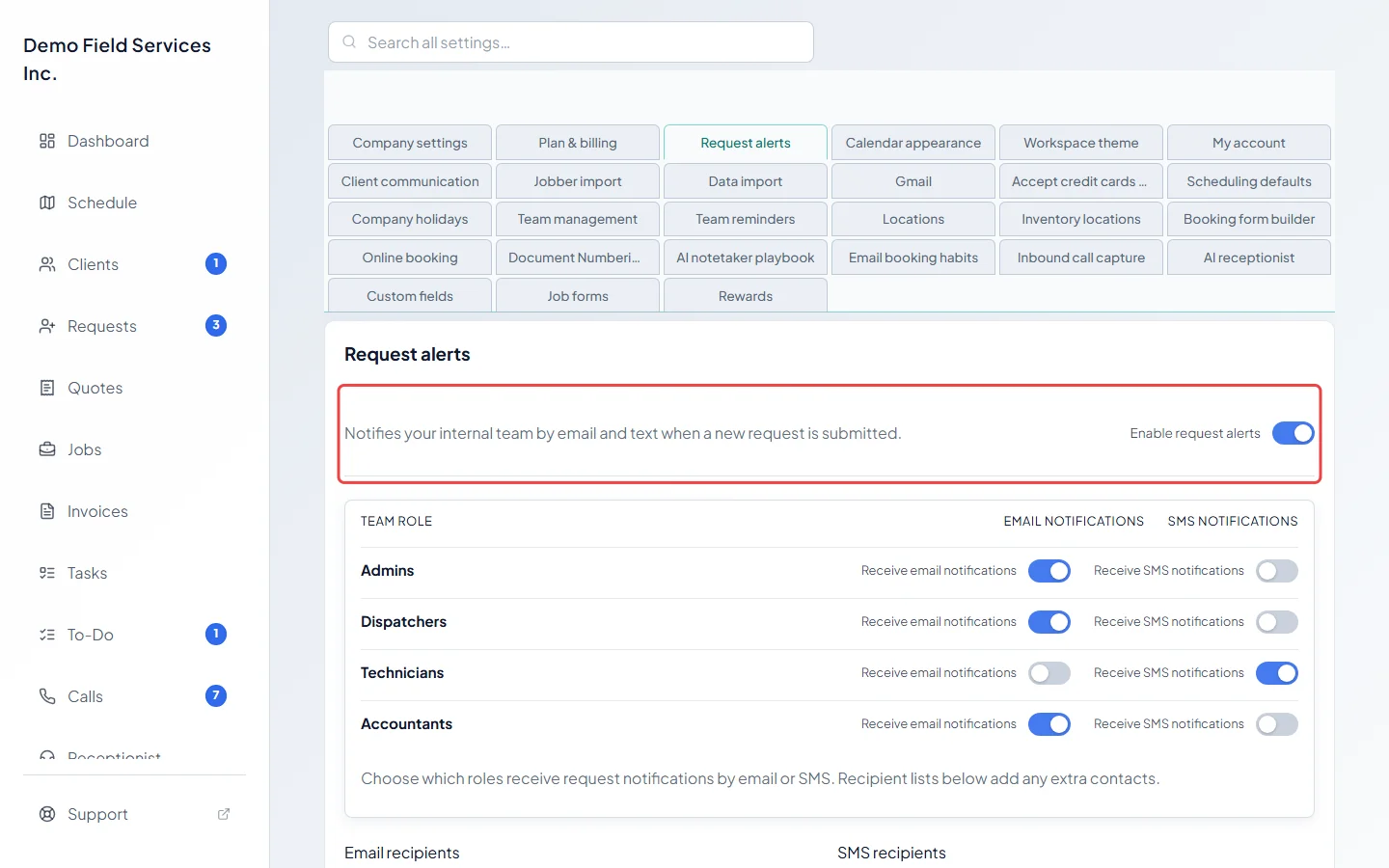Open the Inventory locations tab
Image resolution: width=1389 pixels, height=868 pixels.
[1081, 219]
